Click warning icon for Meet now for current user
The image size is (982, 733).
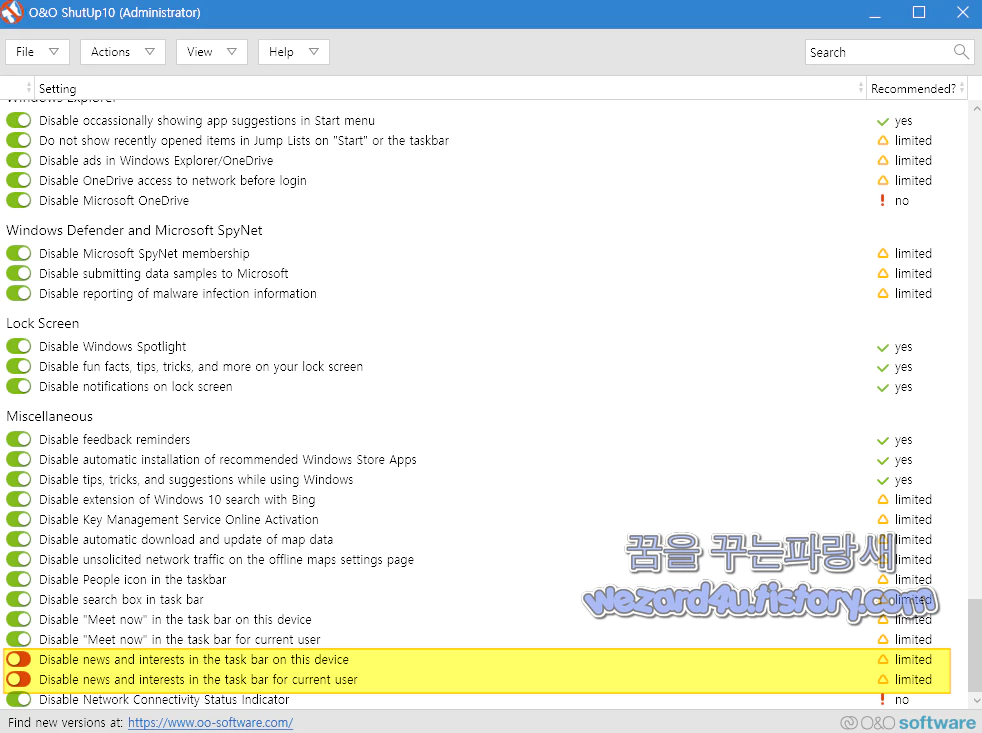(x=883, y=639)
